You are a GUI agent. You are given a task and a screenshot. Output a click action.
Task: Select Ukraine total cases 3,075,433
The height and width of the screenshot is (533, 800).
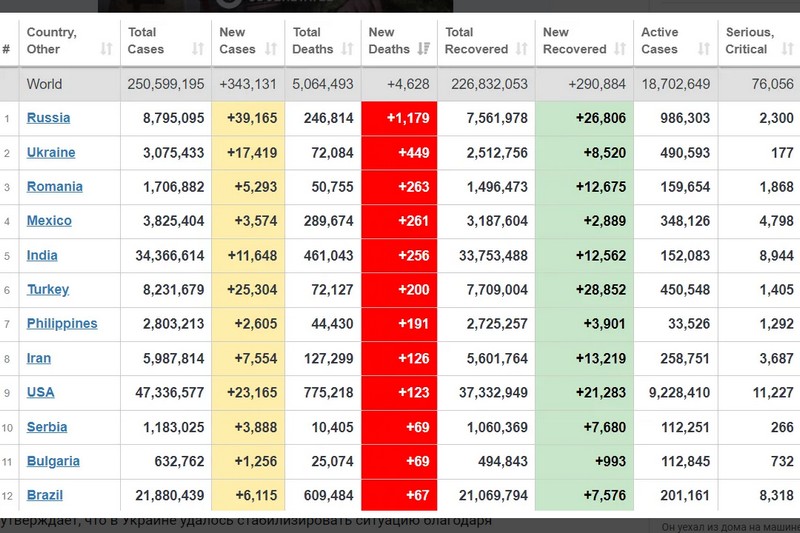pos(173,153)
